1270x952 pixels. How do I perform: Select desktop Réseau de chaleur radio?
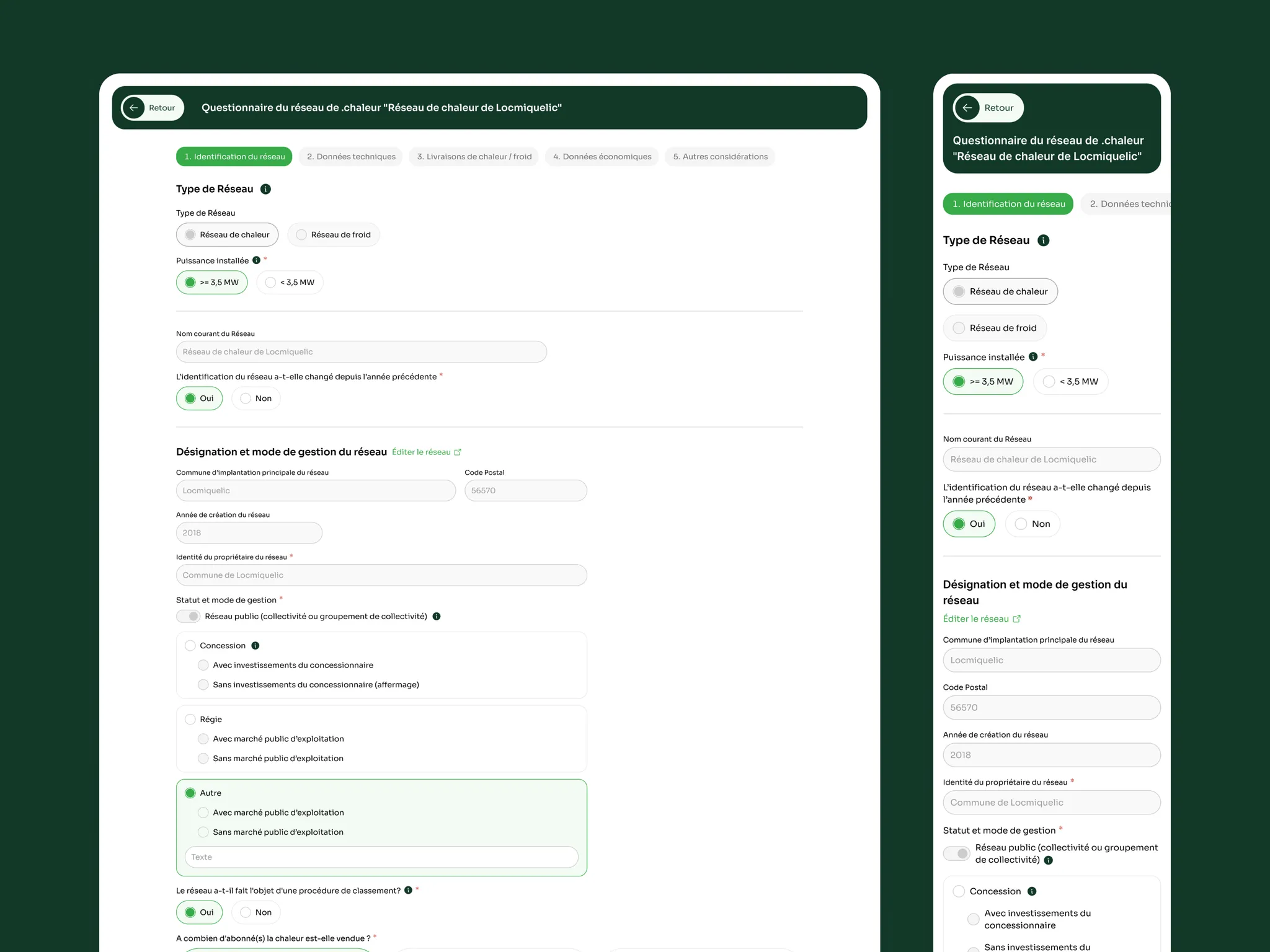227,235
